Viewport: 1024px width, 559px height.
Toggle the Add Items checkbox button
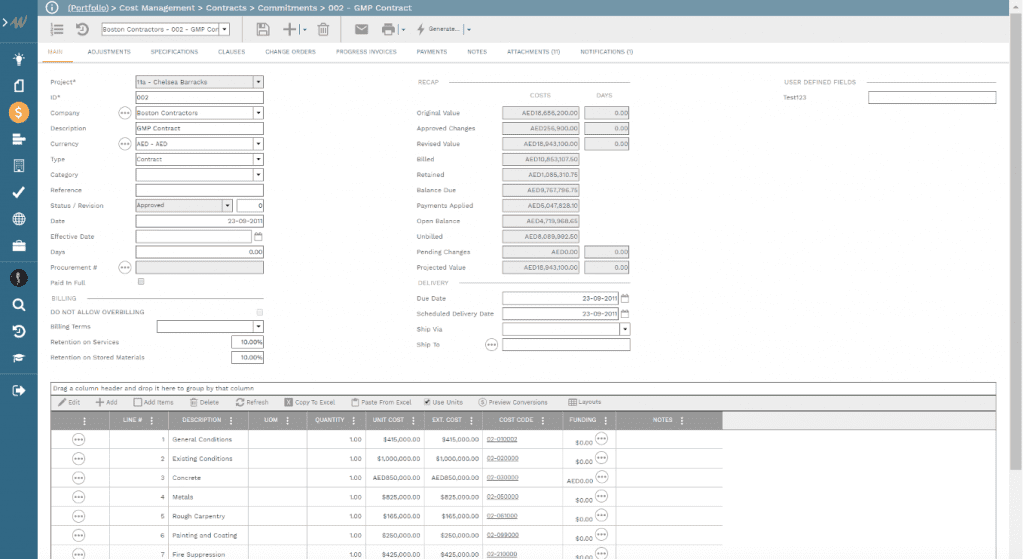tap(153, 402)
